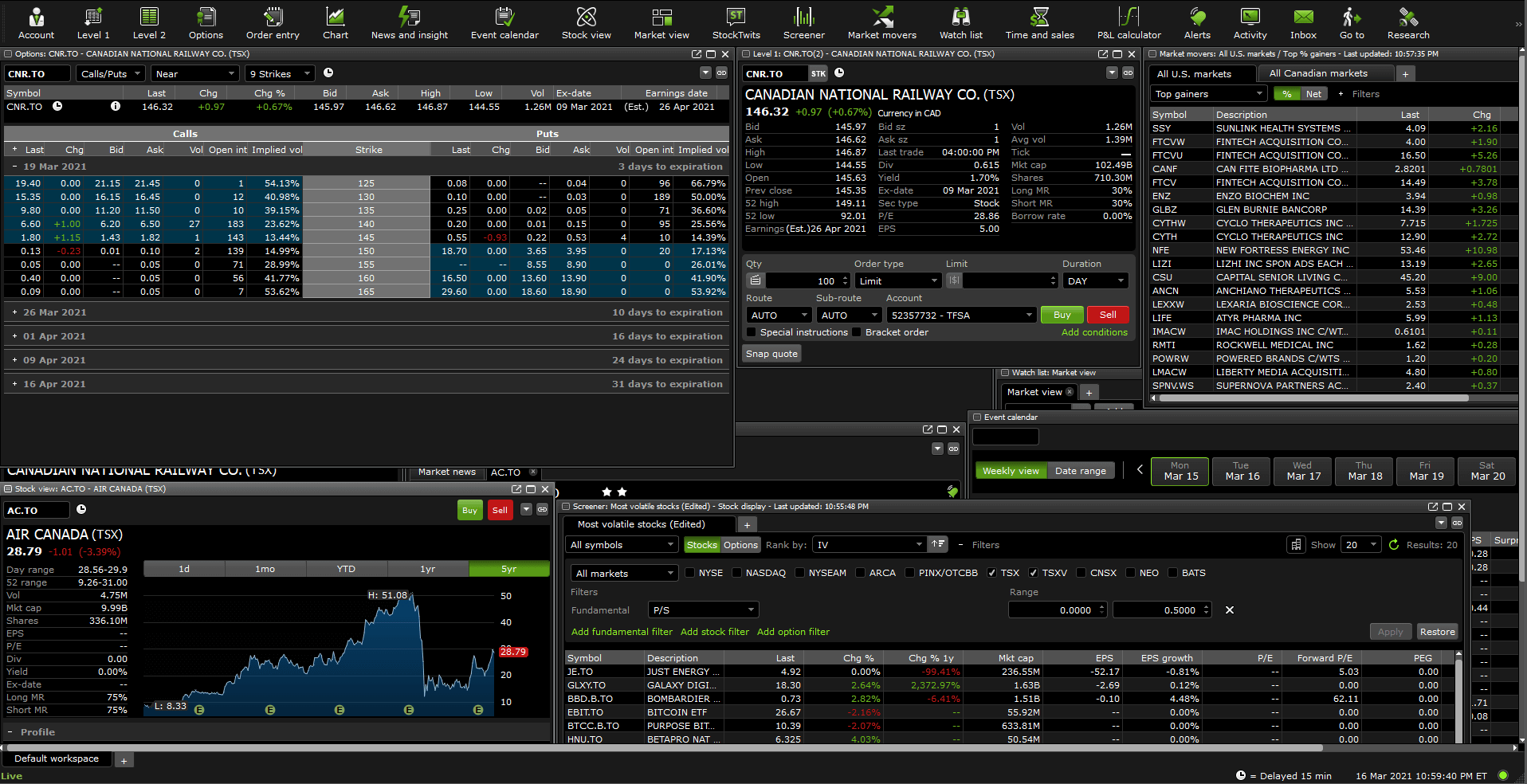The height and width of the screenshot is (784, 1527).
Task: Open the Time and sales tool
Action: [1039, 22]
